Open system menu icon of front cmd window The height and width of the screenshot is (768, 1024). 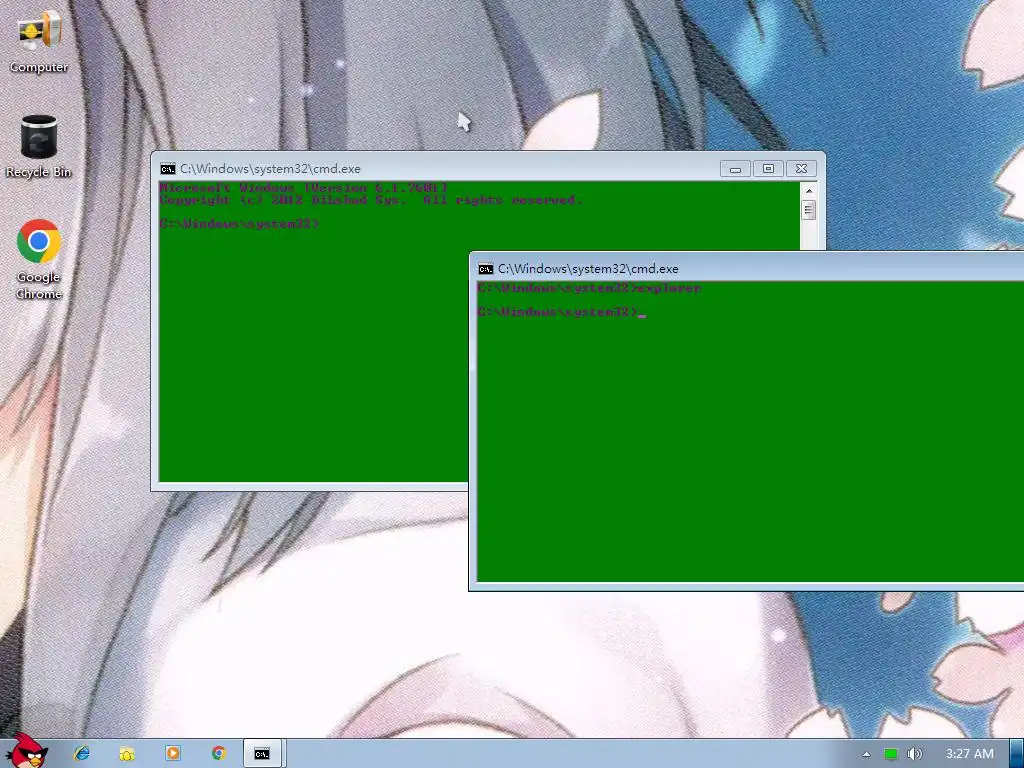point(485,269)
